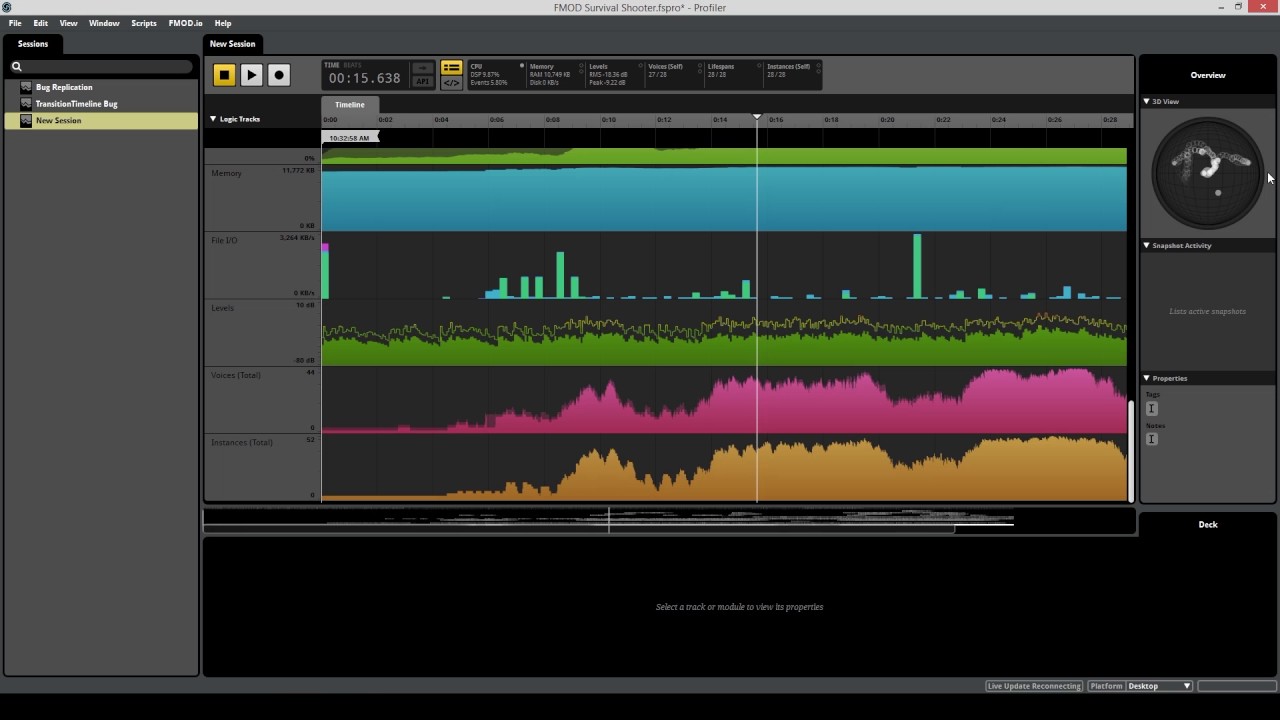Click the tracks vertical scrollbar
The height and width of the screenshot is (720, 1280).
click(1131, 450)
